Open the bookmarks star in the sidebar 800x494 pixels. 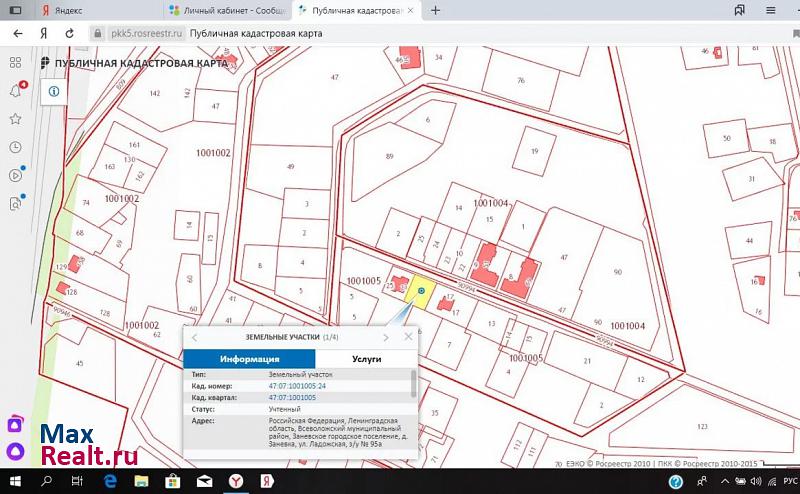click(15, 119)
